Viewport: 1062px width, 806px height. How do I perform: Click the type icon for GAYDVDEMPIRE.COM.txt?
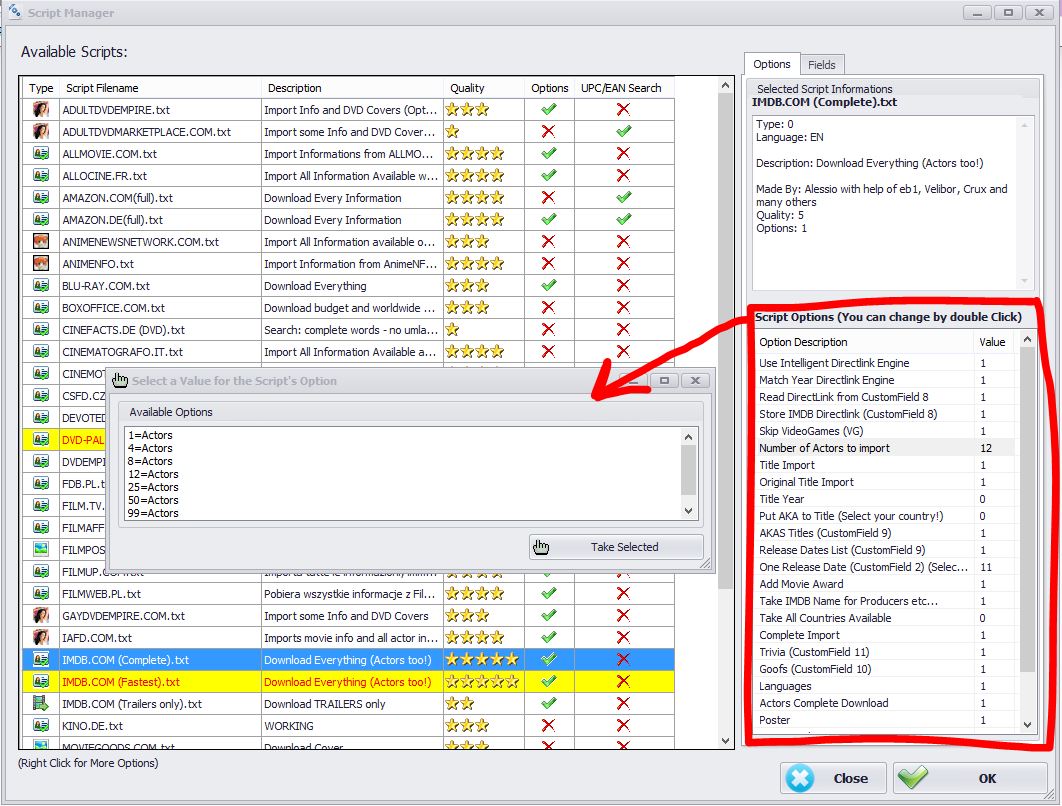pos(41,616)
